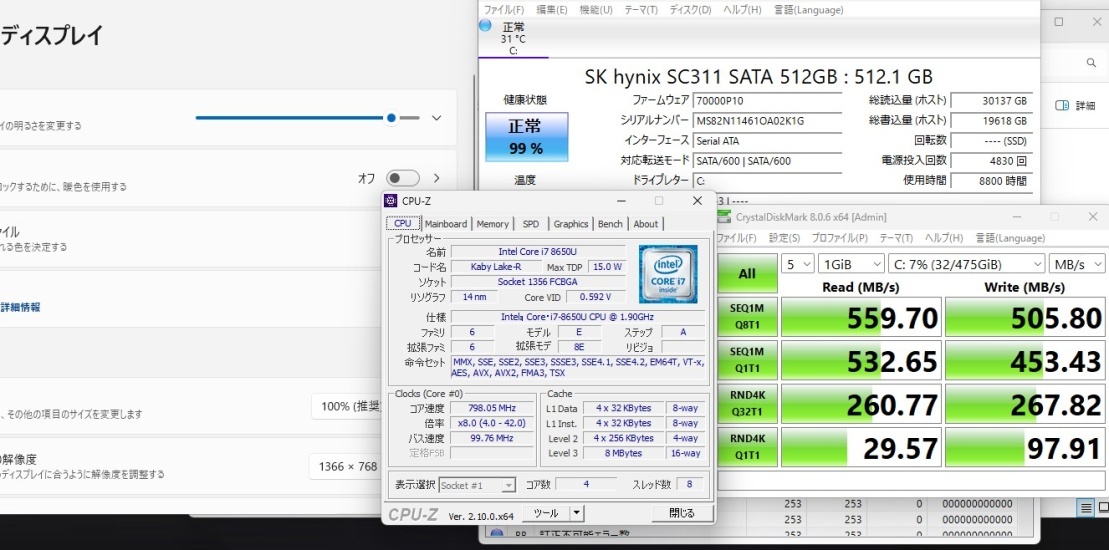Image resolution: width=1109 pixels, height=550 pixels.
Task: Click the 正常 99% health status box
Action: click(526, 137)
